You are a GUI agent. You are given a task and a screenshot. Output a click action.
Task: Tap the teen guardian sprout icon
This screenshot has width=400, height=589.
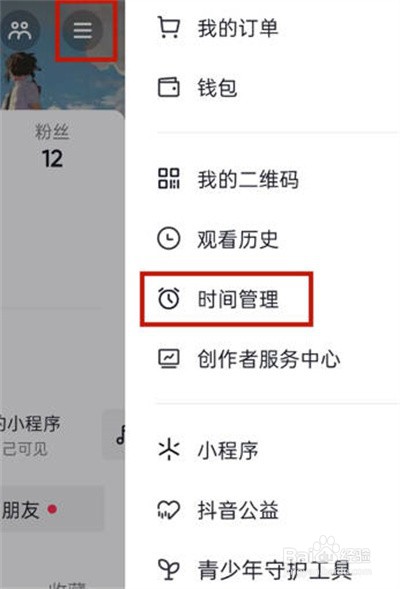(x=168, y=569)
